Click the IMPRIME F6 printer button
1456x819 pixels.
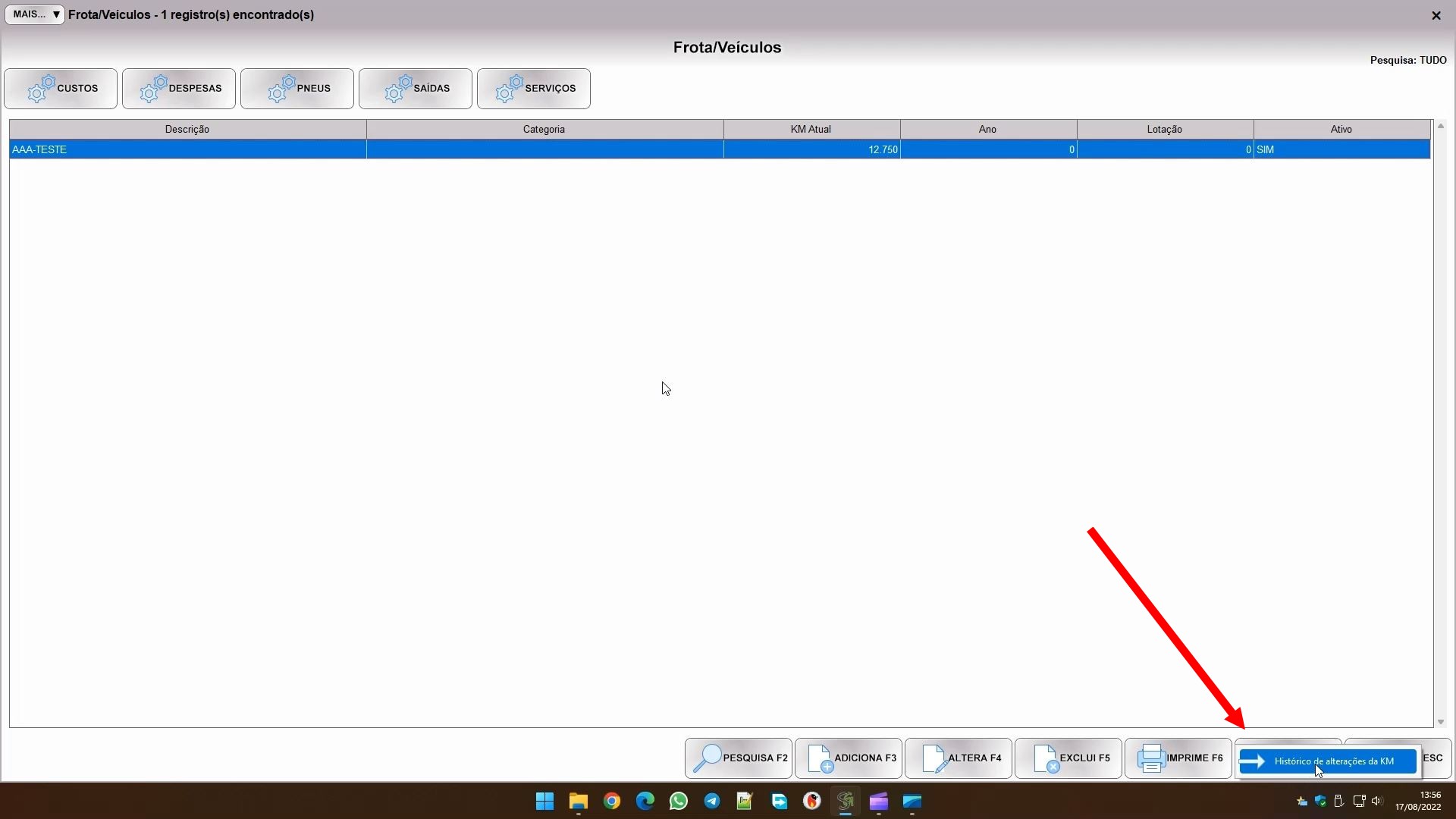pos(1178,758)
